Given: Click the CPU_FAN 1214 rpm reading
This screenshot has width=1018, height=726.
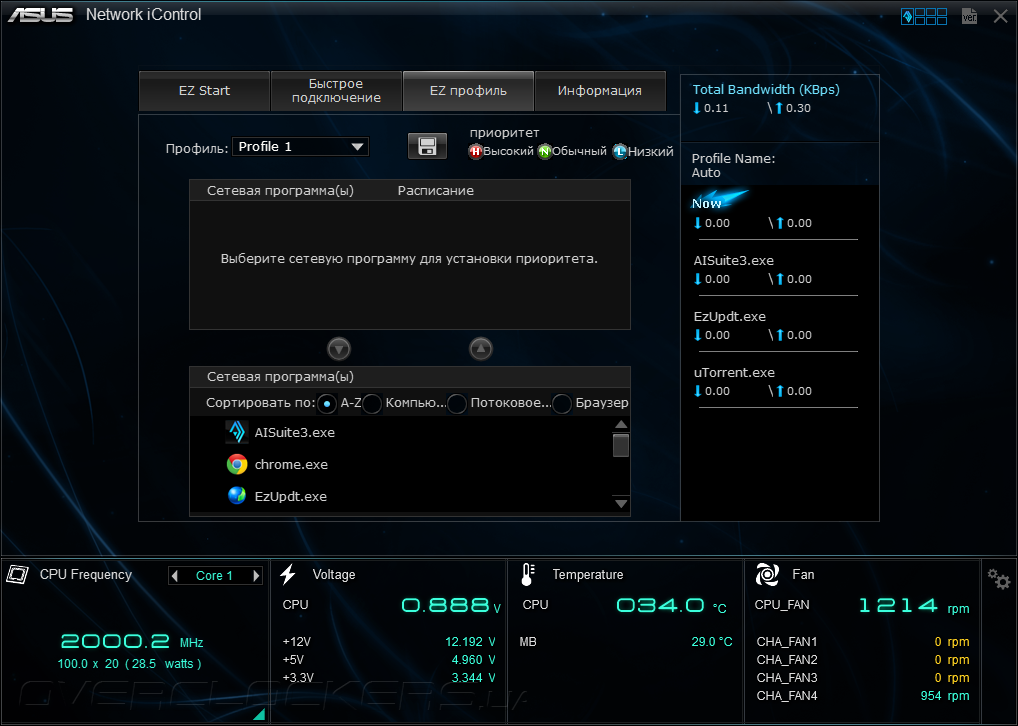Looking at the screenshot, I should [914, 606].
